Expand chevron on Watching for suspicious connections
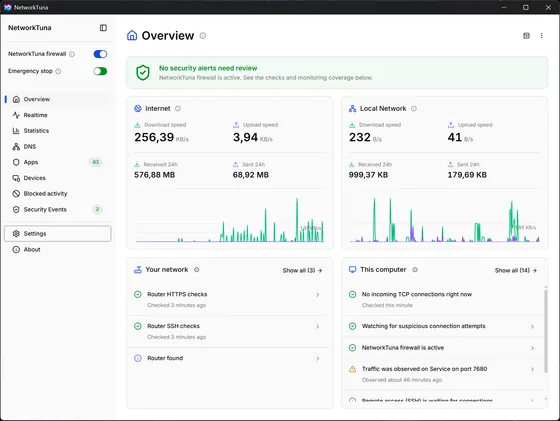 pos(532,327)
